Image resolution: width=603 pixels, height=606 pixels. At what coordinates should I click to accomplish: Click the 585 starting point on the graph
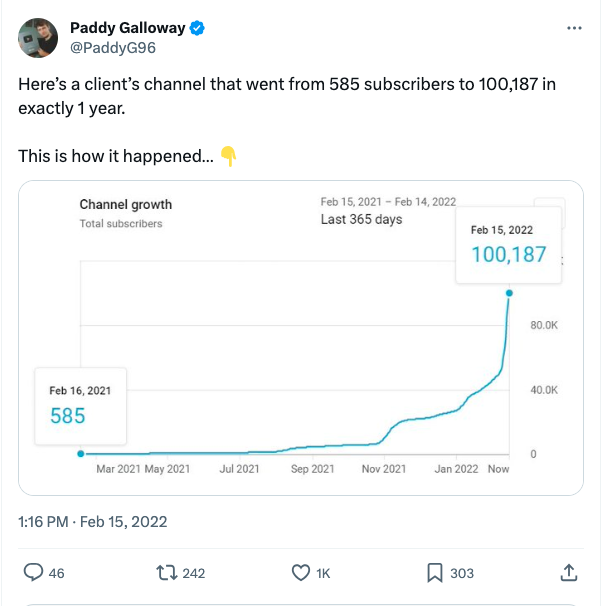pyautogui.click(x=81, y=454)
